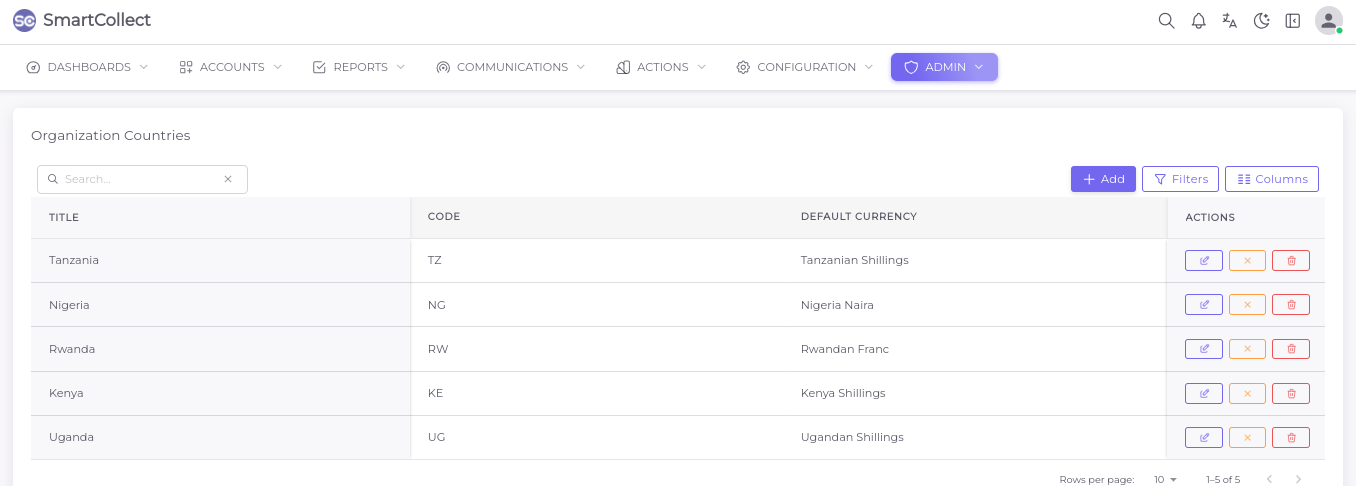Delete the Uganda country row
The height and width of the screenshot is (486, 1356).
tap(1290, 437)
